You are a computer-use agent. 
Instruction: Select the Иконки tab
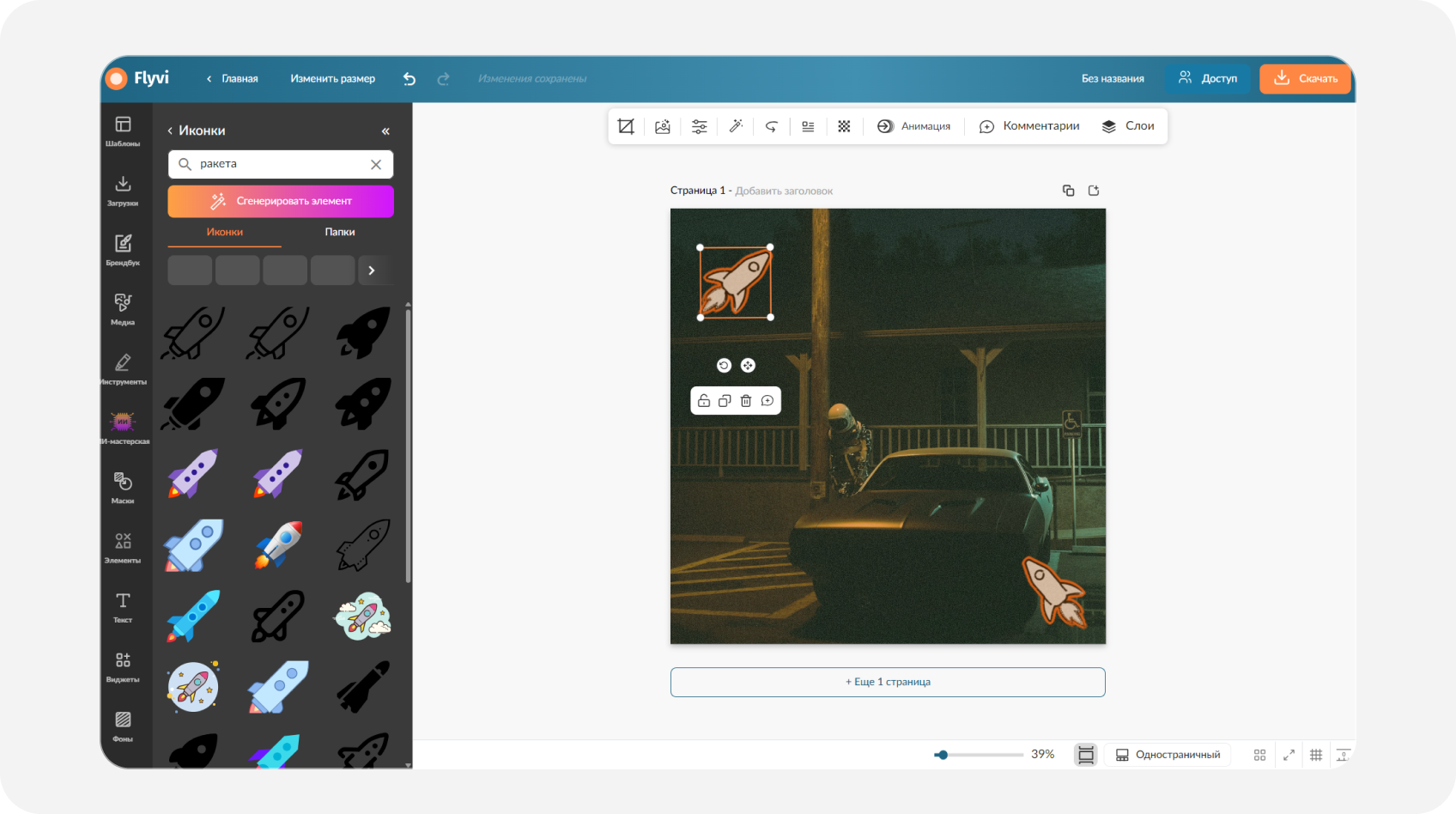[x=225, y=232]
